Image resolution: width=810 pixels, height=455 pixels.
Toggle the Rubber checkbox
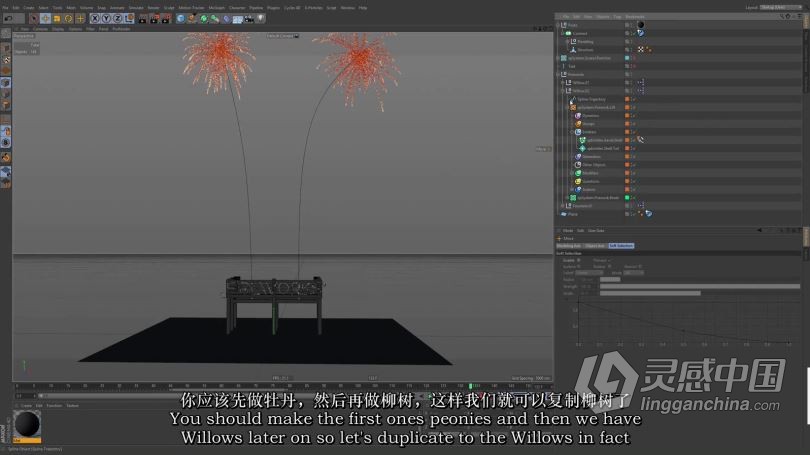click(610, 266)
